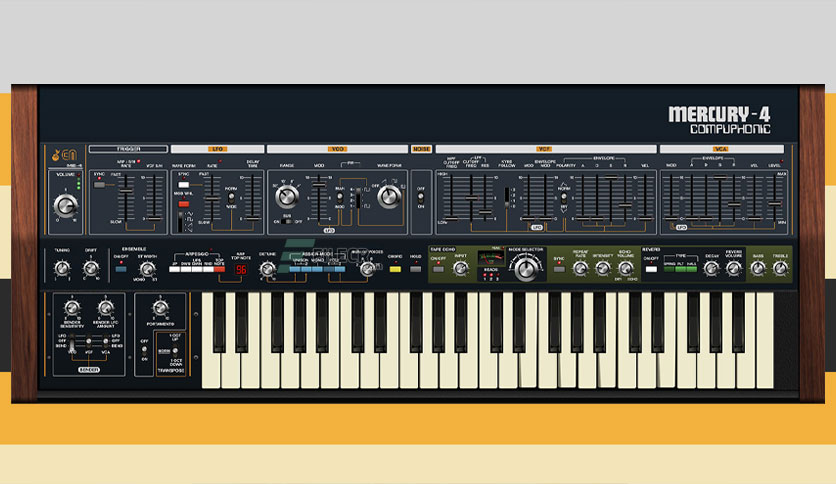Click the LFO Rate slider handle
This screenshot has height=484, width=836.
tap(212, 198)
